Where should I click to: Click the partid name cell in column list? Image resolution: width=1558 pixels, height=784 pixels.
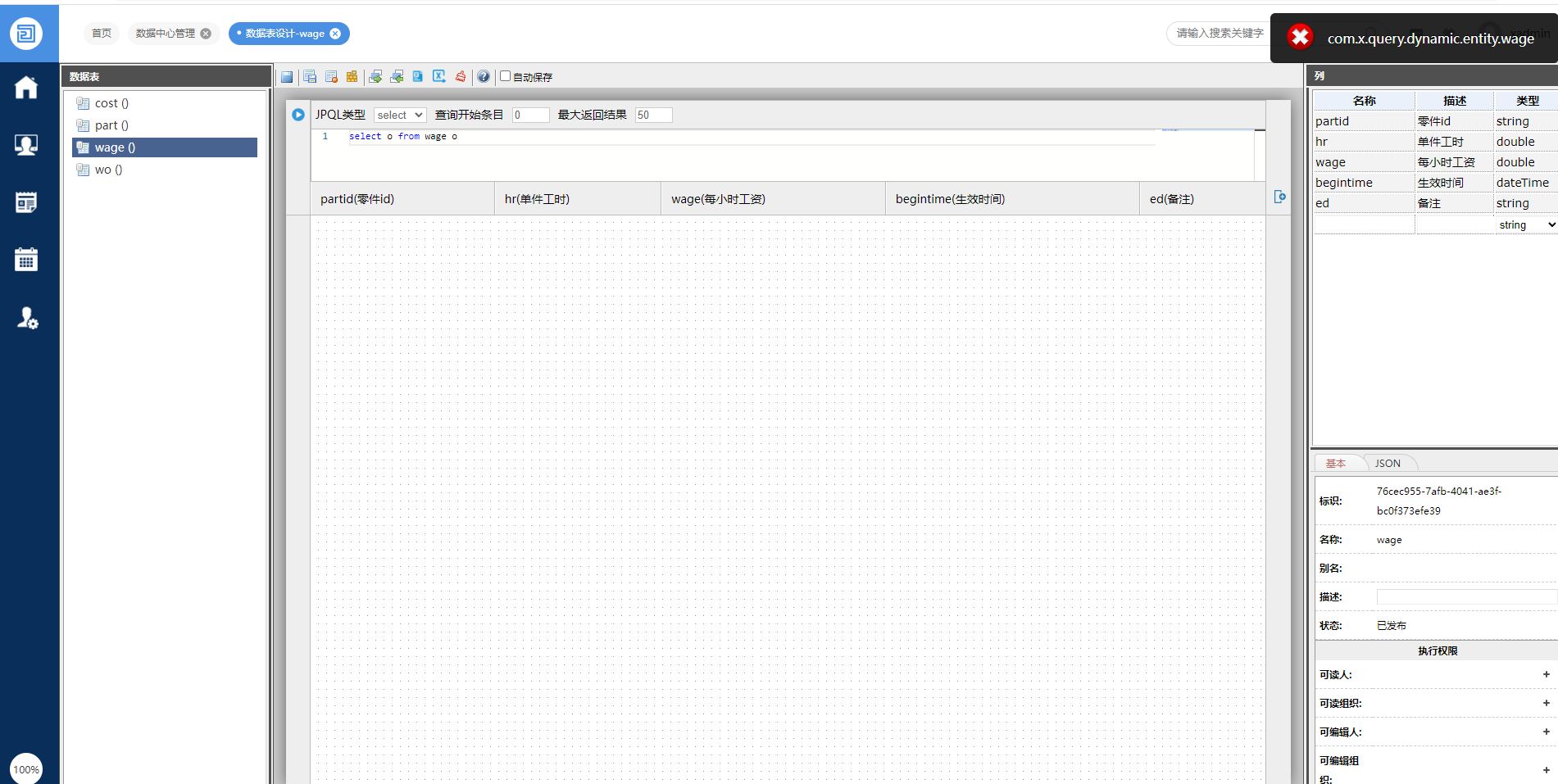(x=1364, y=121)
